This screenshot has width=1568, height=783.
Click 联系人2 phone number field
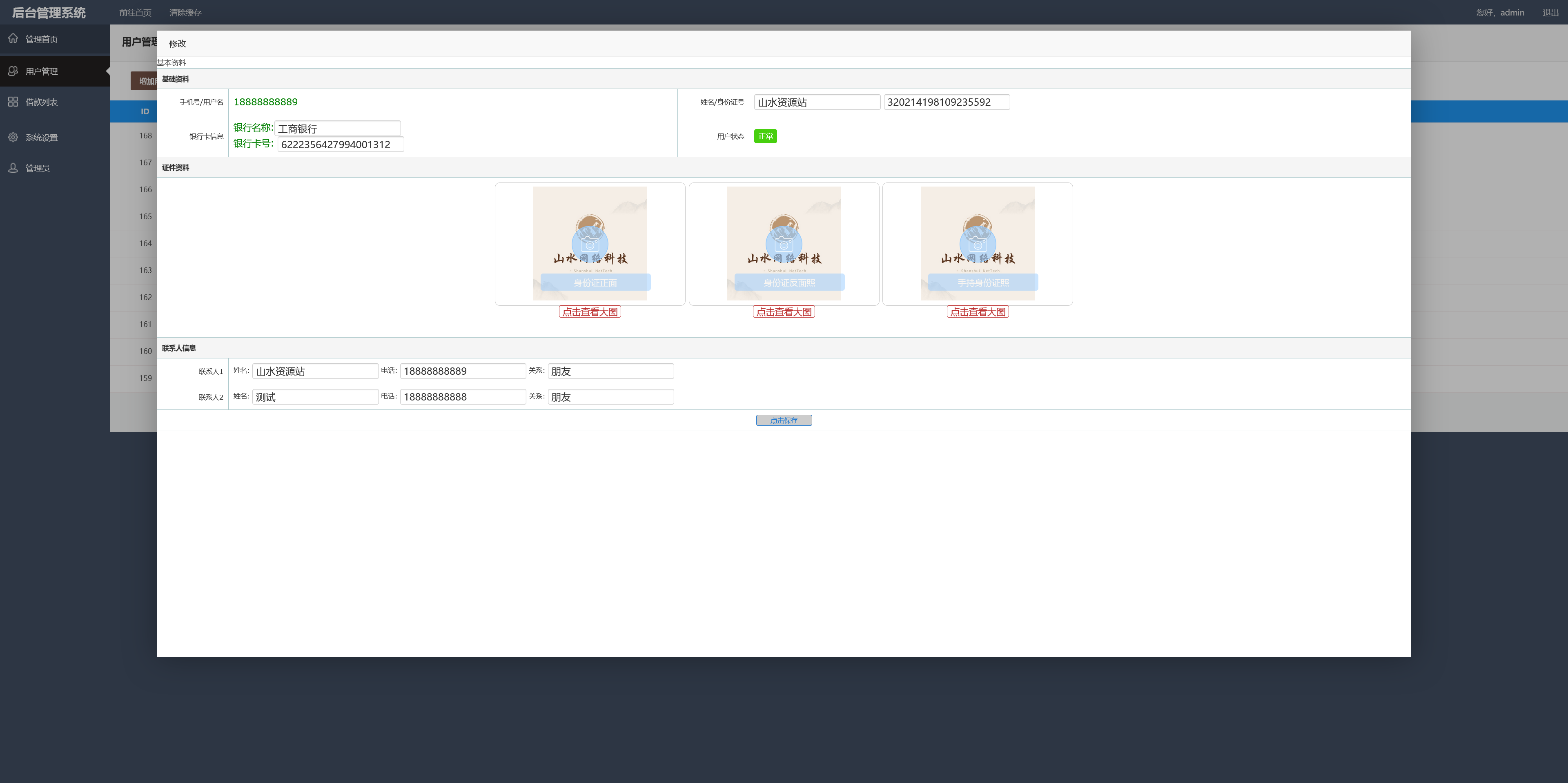tap(463, 397)
